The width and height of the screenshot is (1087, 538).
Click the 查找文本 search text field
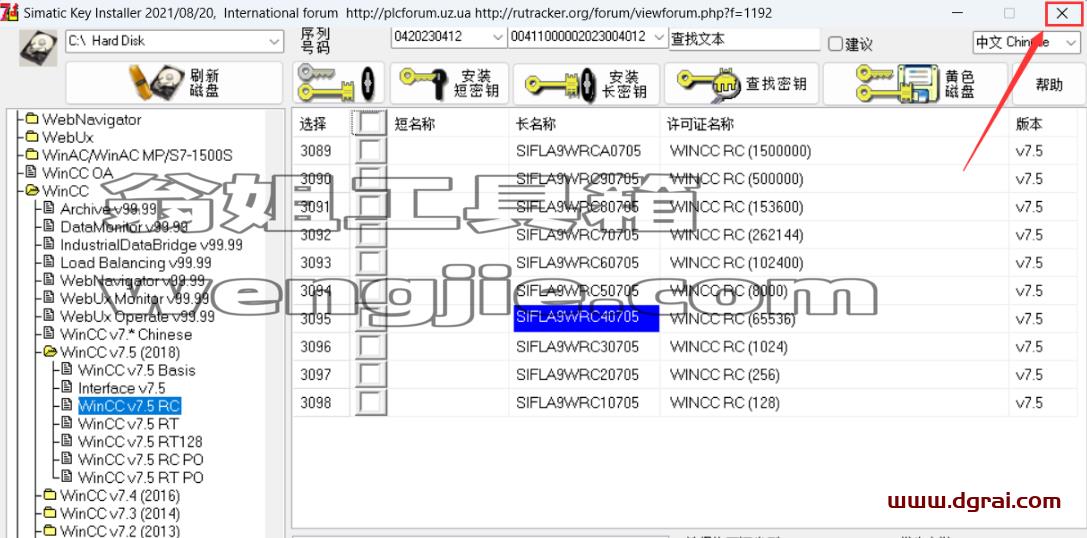[745, 40]
